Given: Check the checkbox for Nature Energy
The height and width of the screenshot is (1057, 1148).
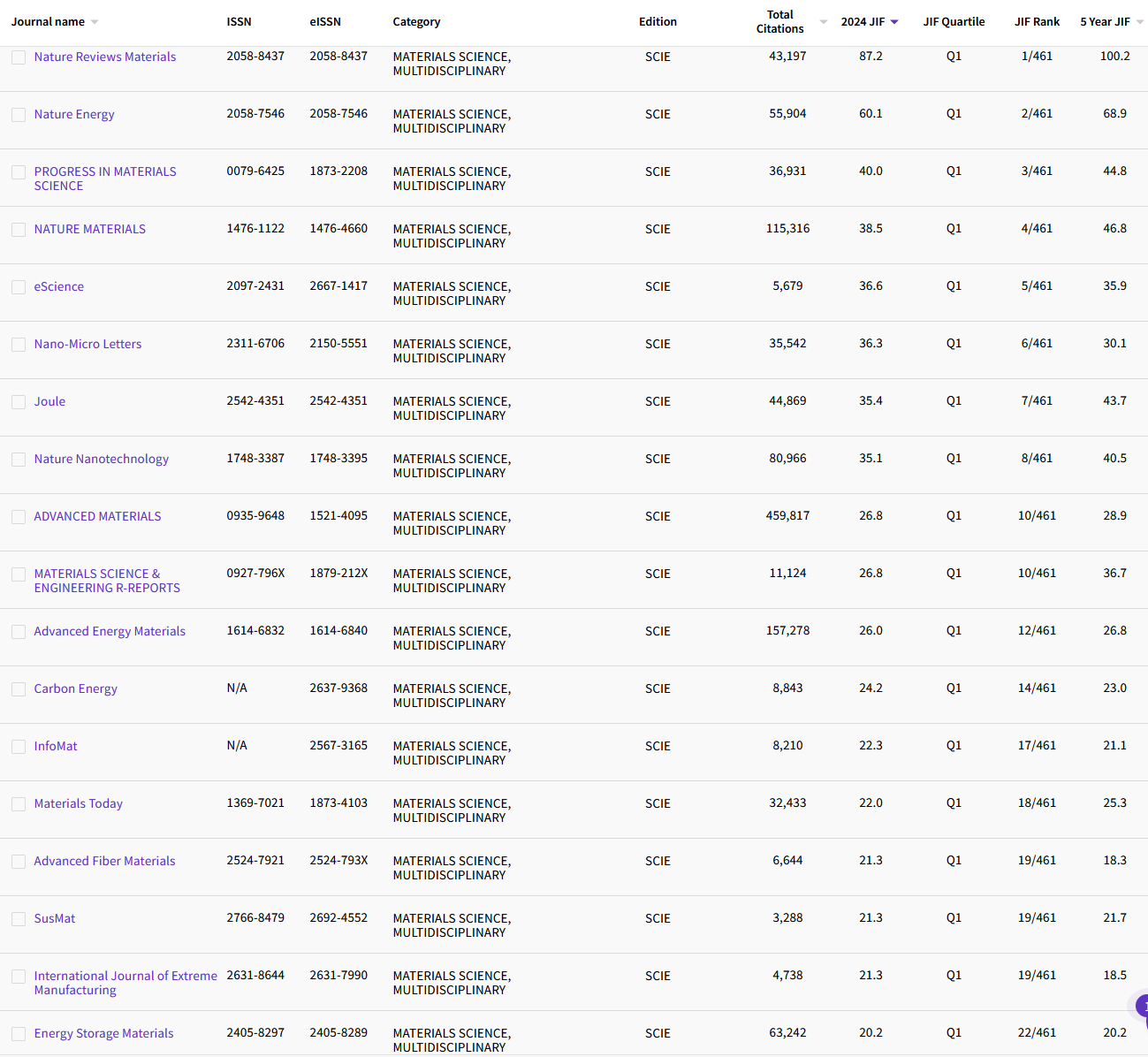Looking at the screenshot, I should pos(19,115).
